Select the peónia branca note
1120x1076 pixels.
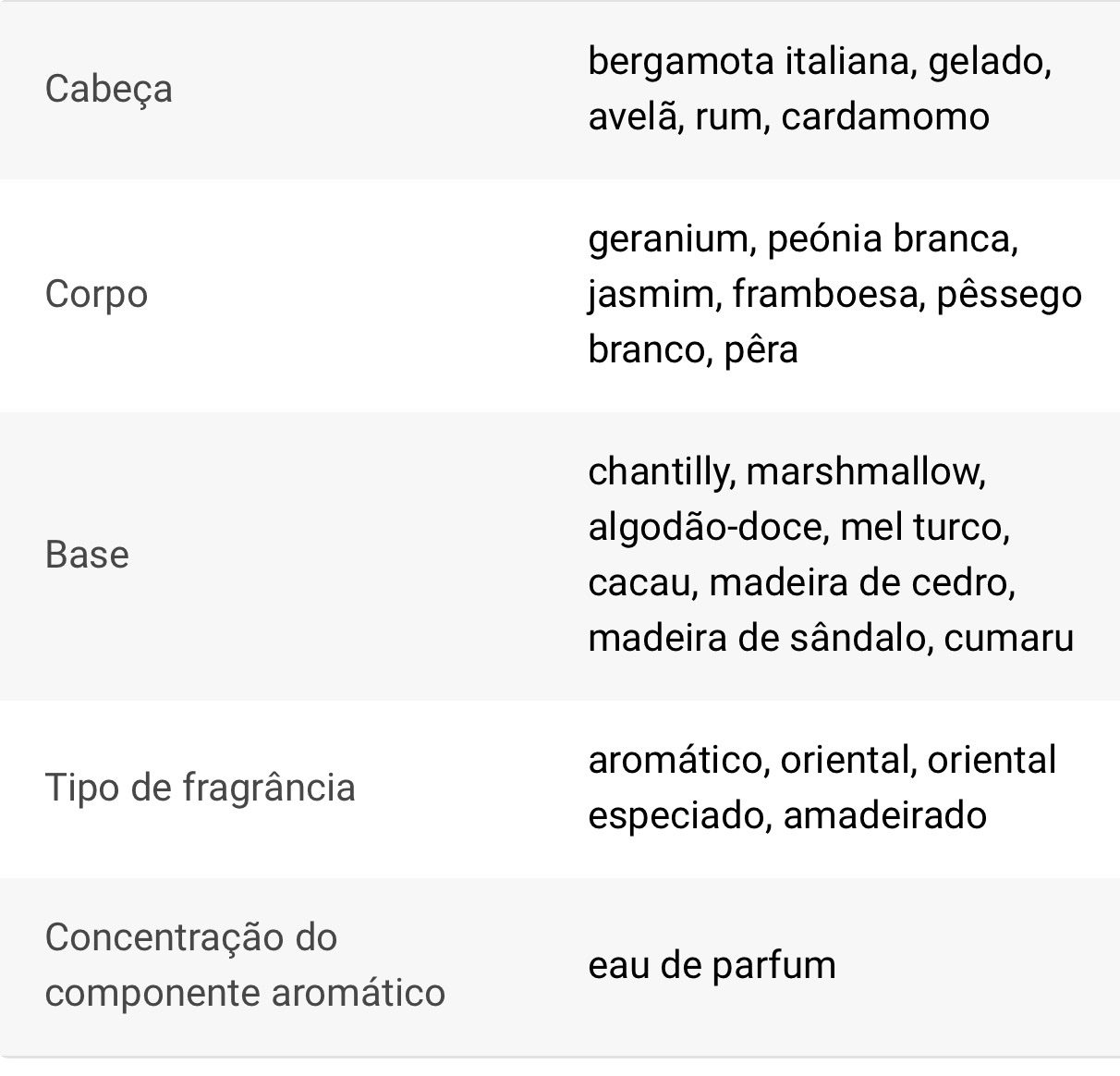pos(892,239)
